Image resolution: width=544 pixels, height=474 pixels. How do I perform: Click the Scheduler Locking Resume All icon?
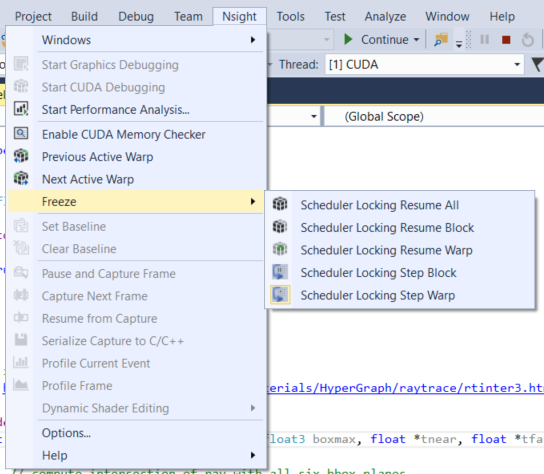(x=280, y=204)
